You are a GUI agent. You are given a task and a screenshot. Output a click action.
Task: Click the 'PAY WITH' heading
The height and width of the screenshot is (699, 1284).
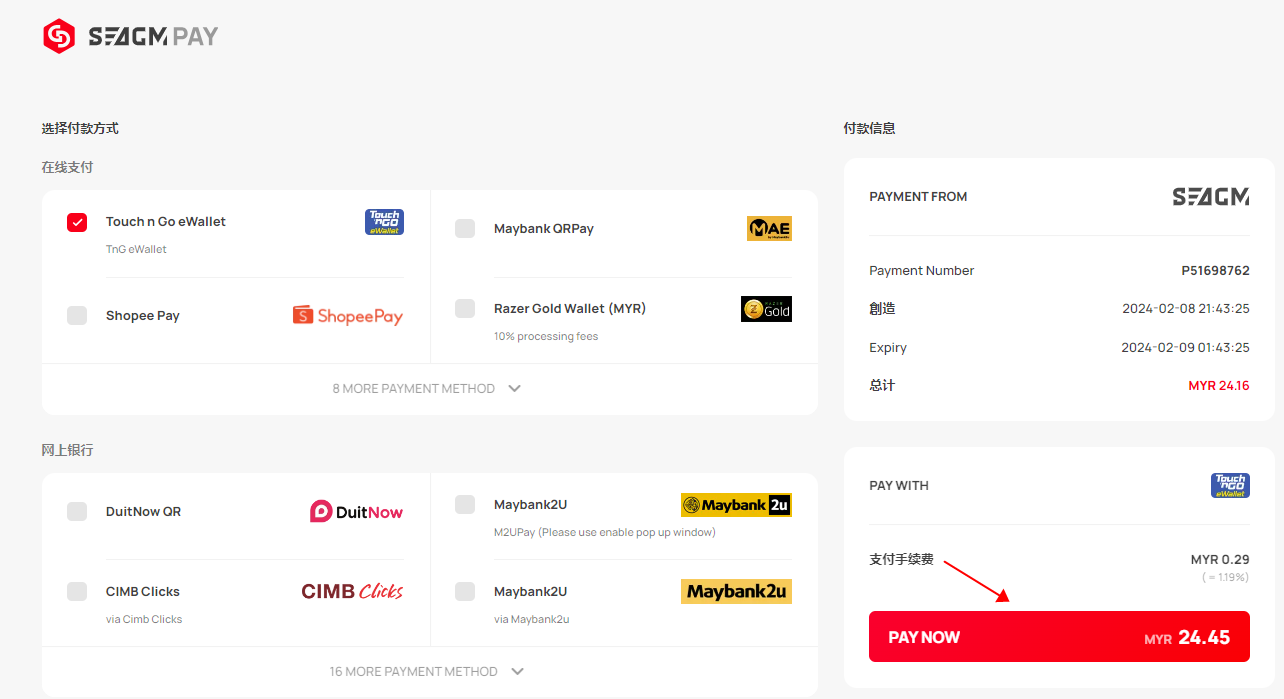pyautogui.click(x=899, y=486)
